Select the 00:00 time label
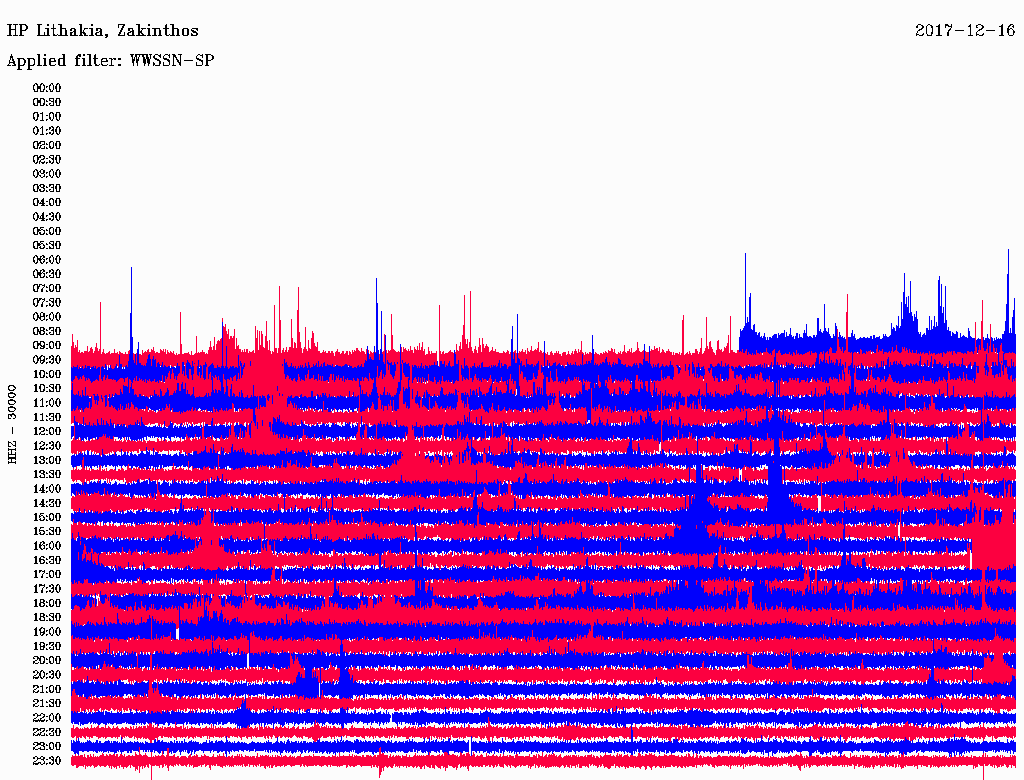The image size is (1024, 780). pos(47,88)
